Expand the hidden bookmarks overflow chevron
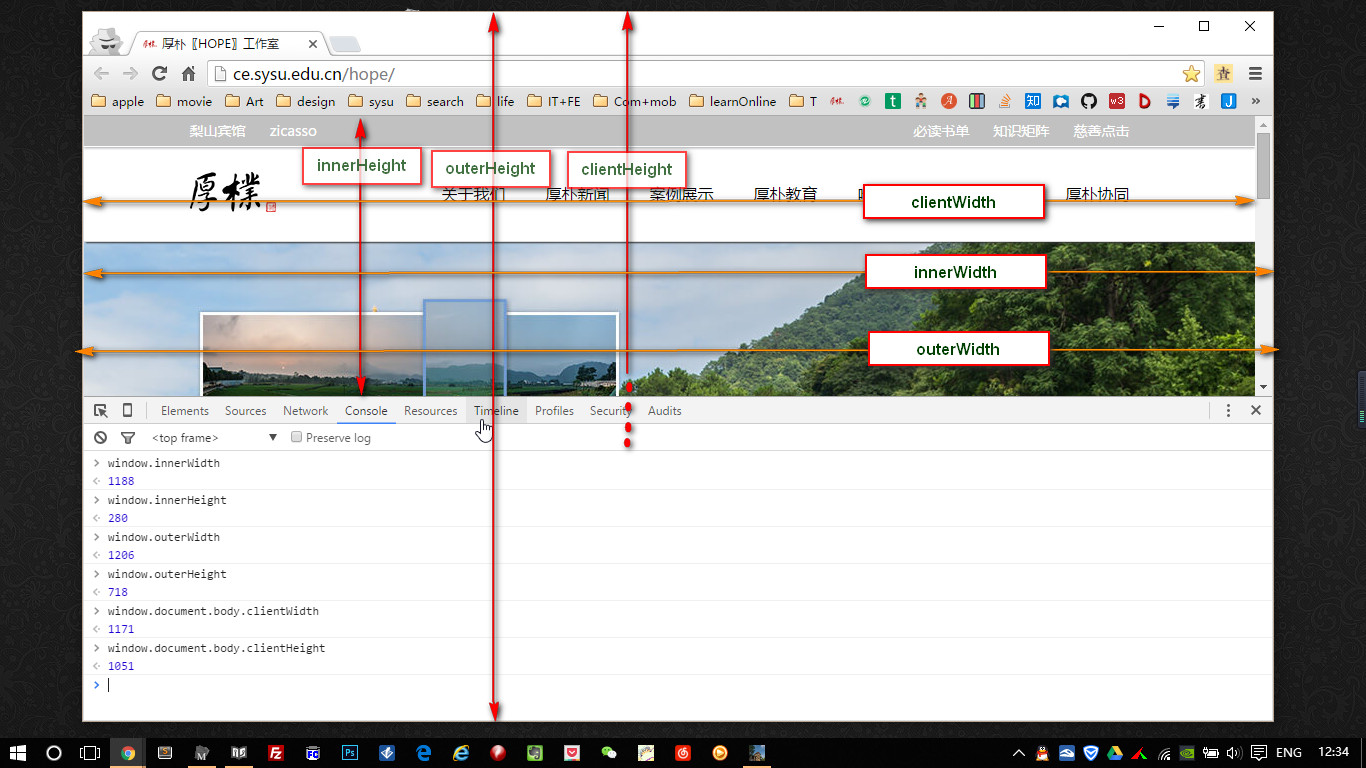The height and width of the screenshot is (768, 1366). 1256,101
